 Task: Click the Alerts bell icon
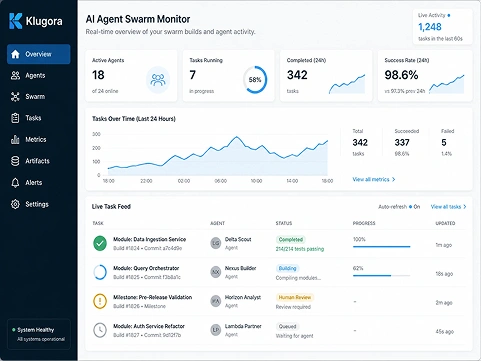tap(15, 183)
